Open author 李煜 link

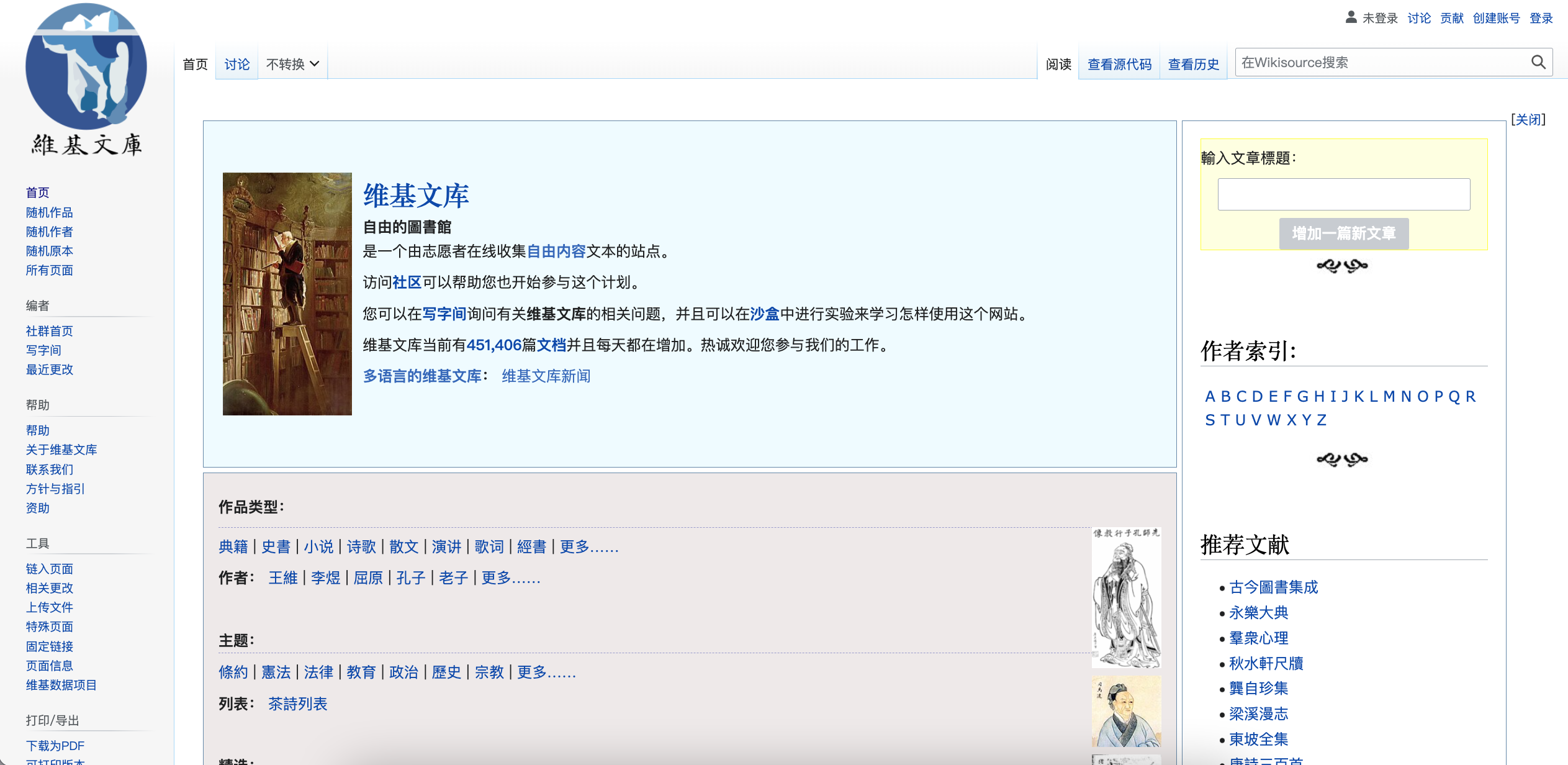coord(325,578)
